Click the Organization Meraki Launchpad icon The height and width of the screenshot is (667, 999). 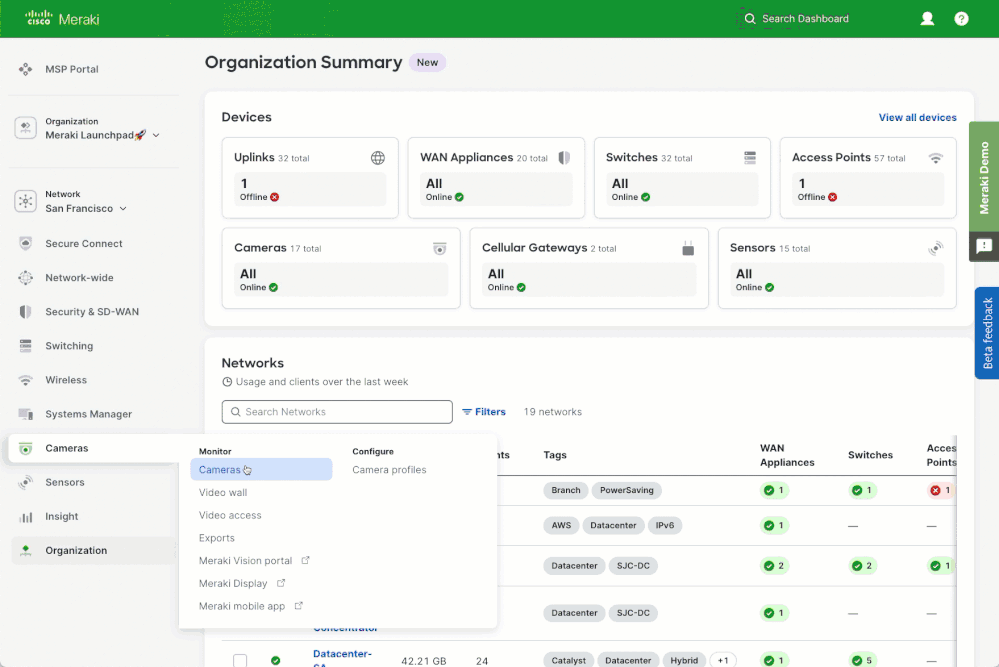coord(25,127)
